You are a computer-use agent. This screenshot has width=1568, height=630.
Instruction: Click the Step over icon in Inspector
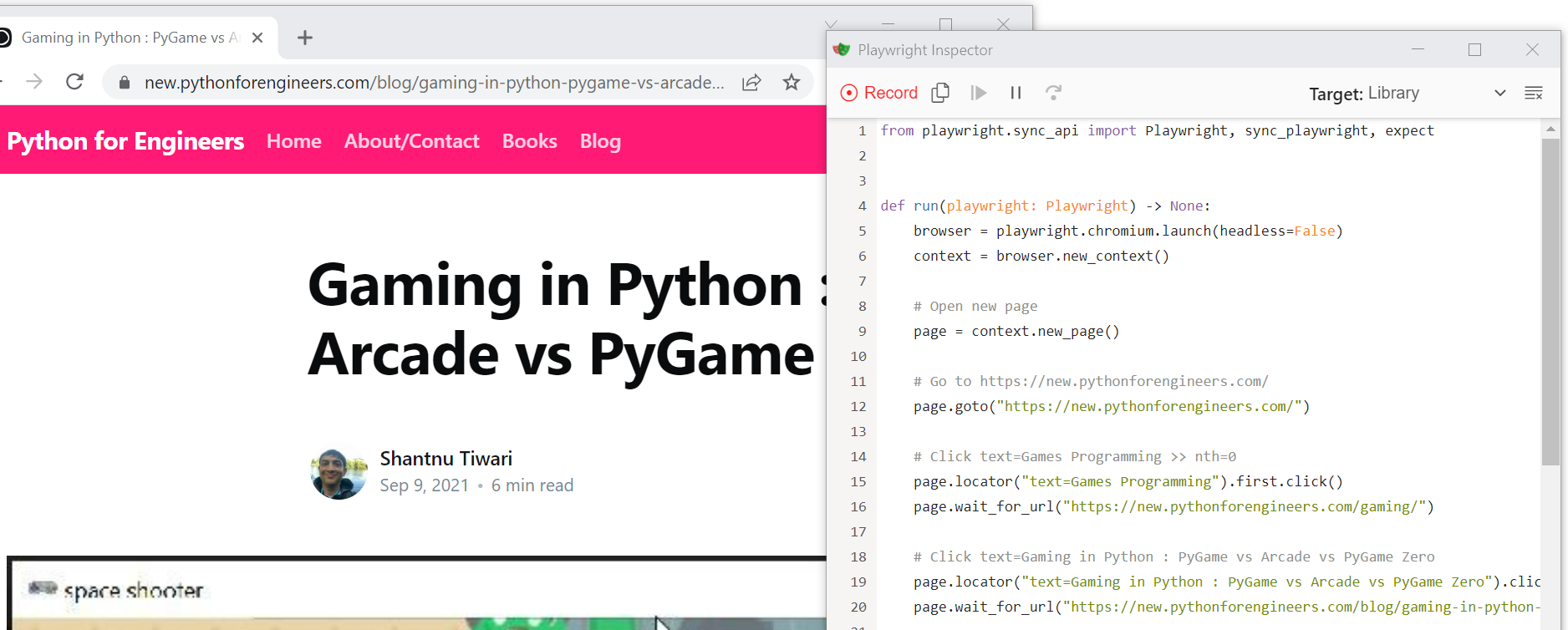(x=1053, y=93)
